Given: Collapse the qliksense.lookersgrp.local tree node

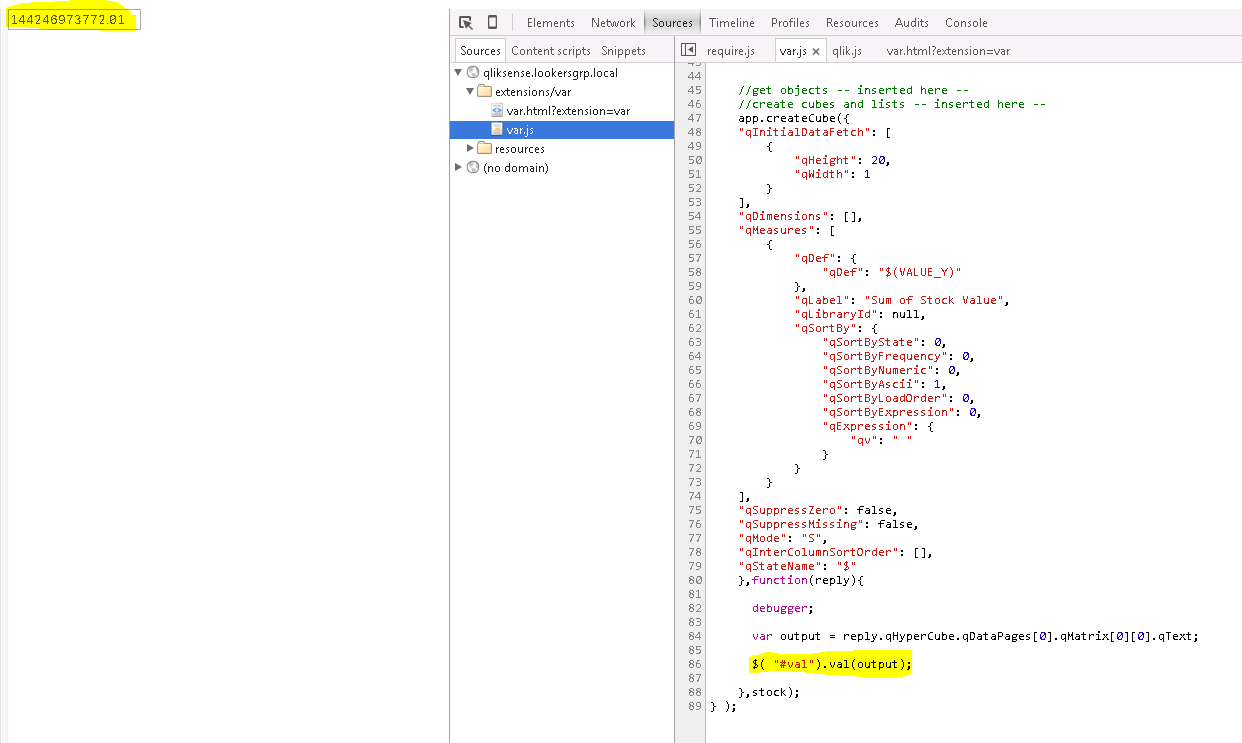Looking at the screenshot, I should tap(459, 73).
